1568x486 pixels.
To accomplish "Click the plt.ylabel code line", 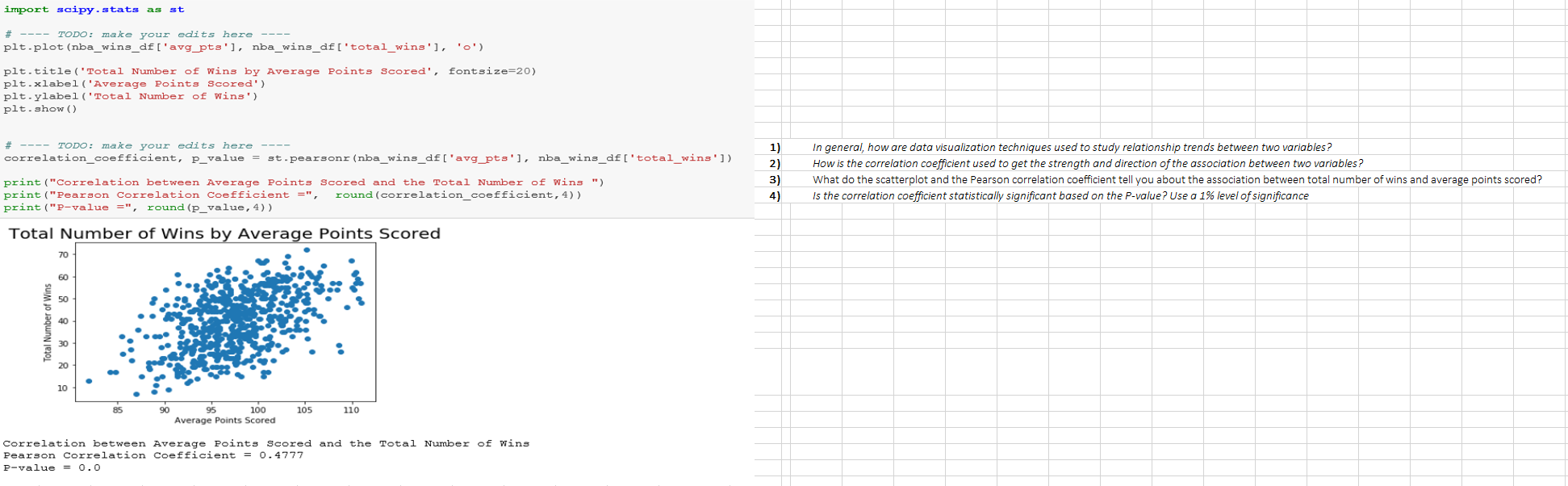I will coord(131,96).
